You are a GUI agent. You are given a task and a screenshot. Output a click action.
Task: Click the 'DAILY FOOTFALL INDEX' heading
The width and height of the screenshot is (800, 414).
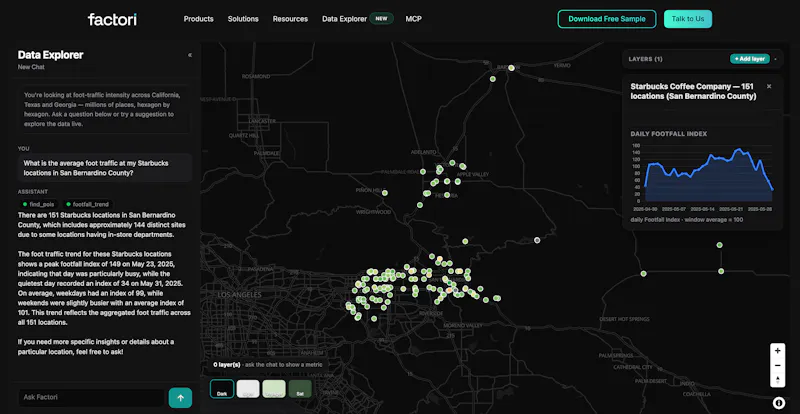(x=669, y=134)
